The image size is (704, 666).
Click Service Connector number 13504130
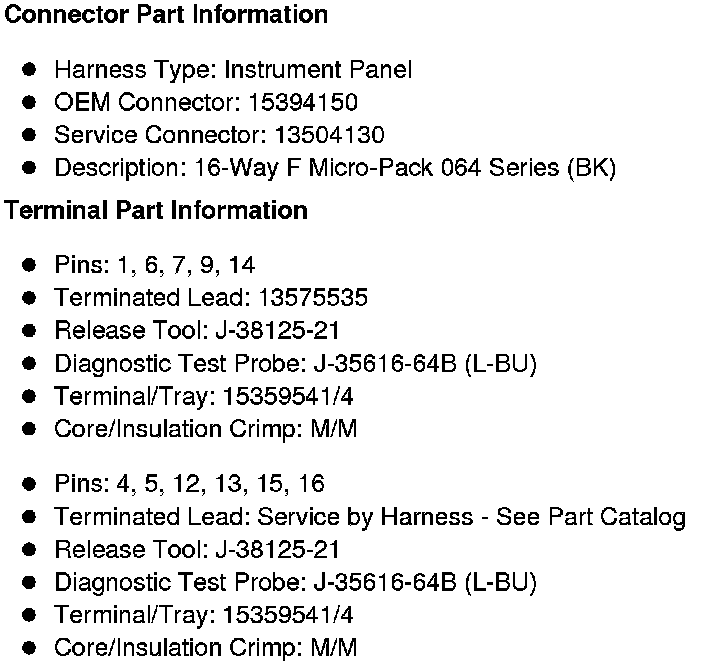point(330,135)
